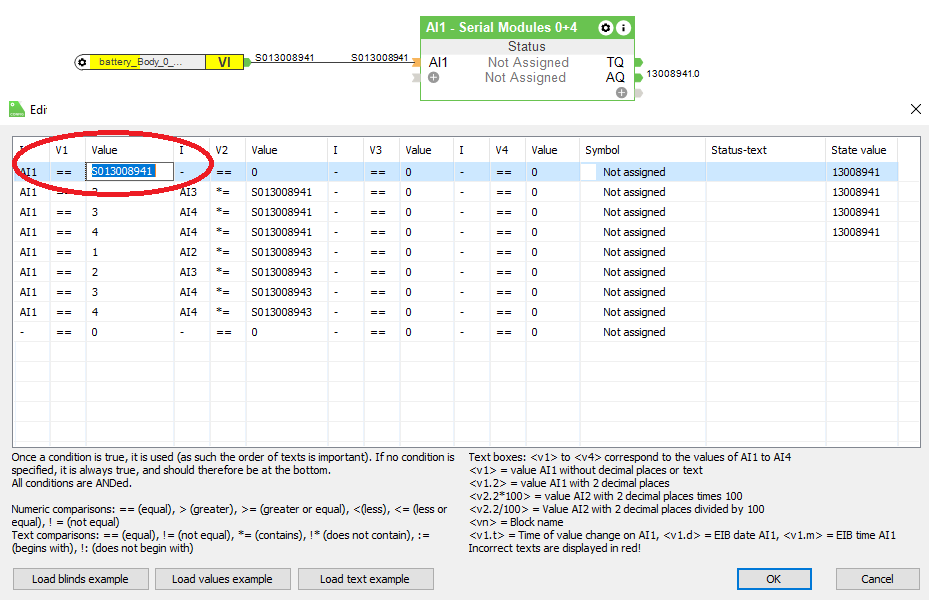Open info icon on Serial Modules block
Screen dimensions: 929x610
coord(623,27)
